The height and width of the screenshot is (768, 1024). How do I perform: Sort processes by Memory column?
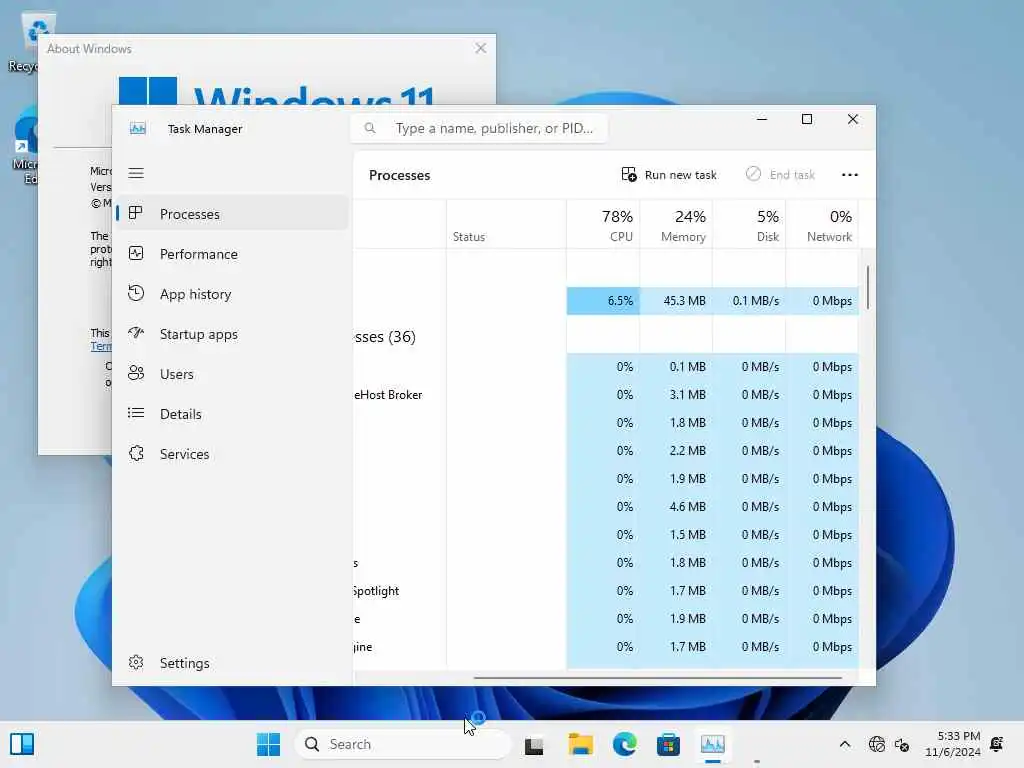(676, 225)
